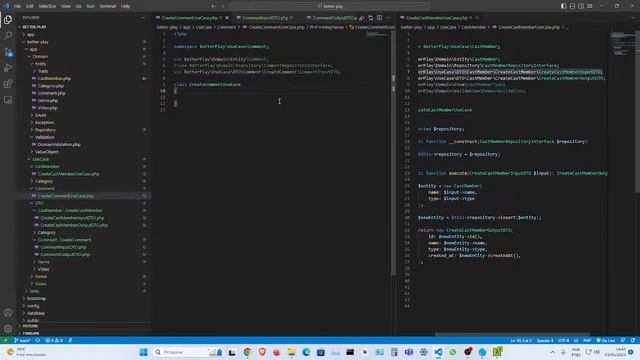Viewport: 640px width, 360px height.
Task: Click the notifications bell in status bar
Action: pos(633,340)
